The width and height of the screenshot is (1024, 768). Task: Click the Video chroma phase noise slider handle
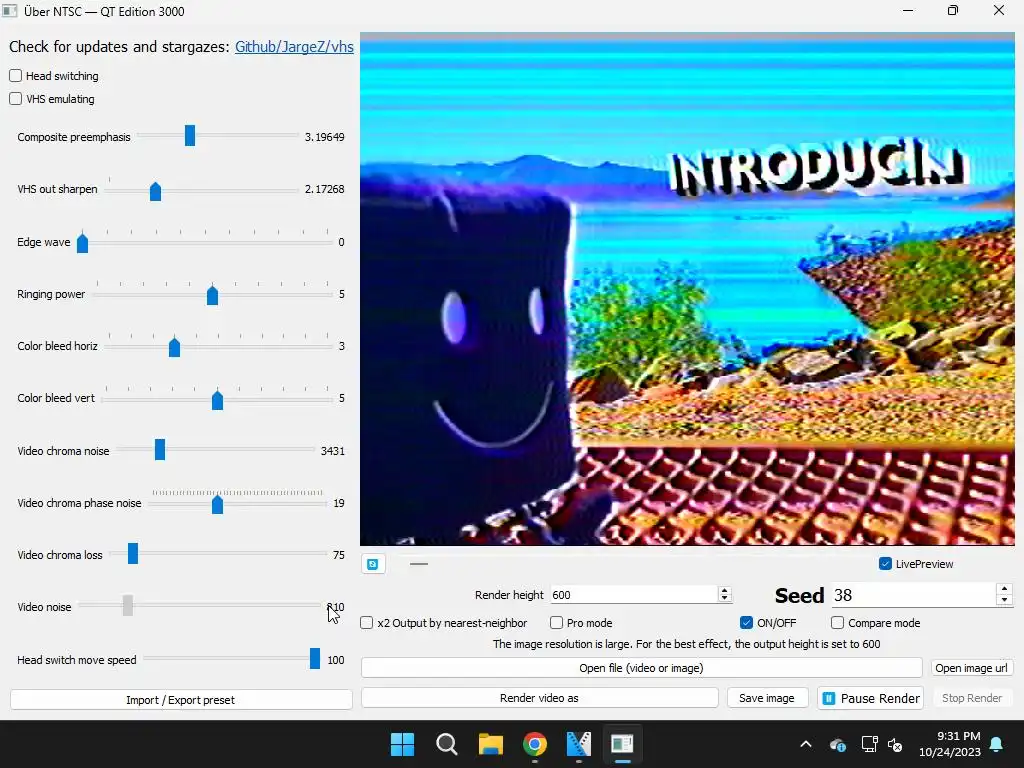[x=217, y=504]
